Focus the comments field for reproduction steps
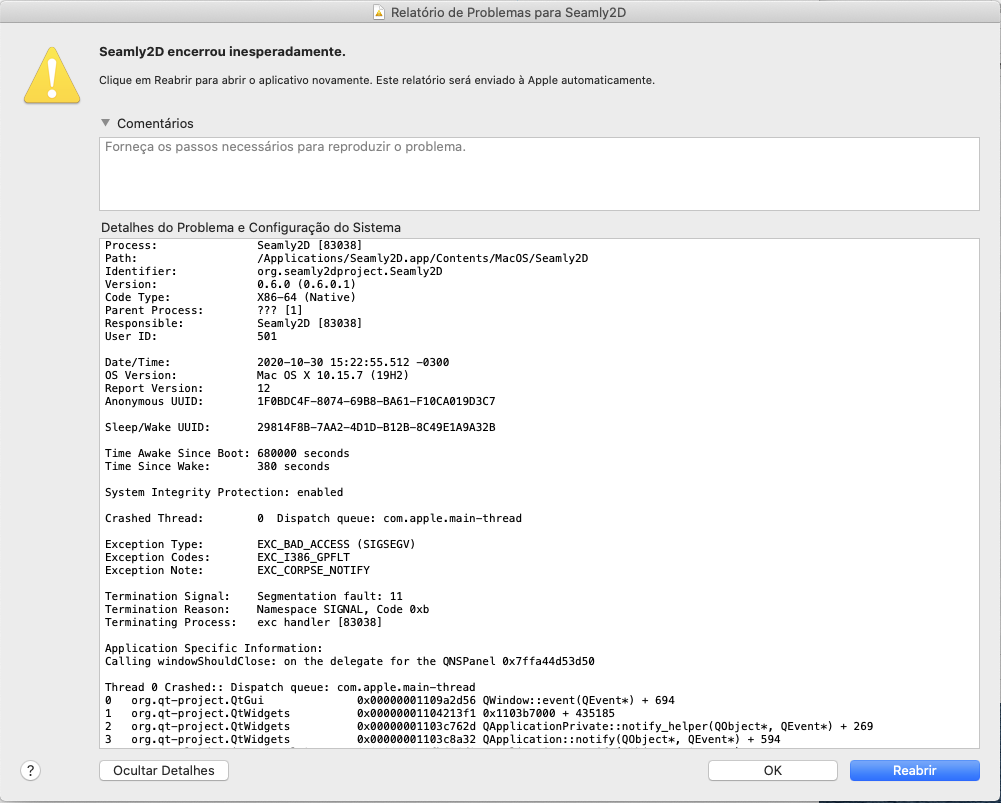Screen dimensions: 1001x803 [x=538, y=174]
